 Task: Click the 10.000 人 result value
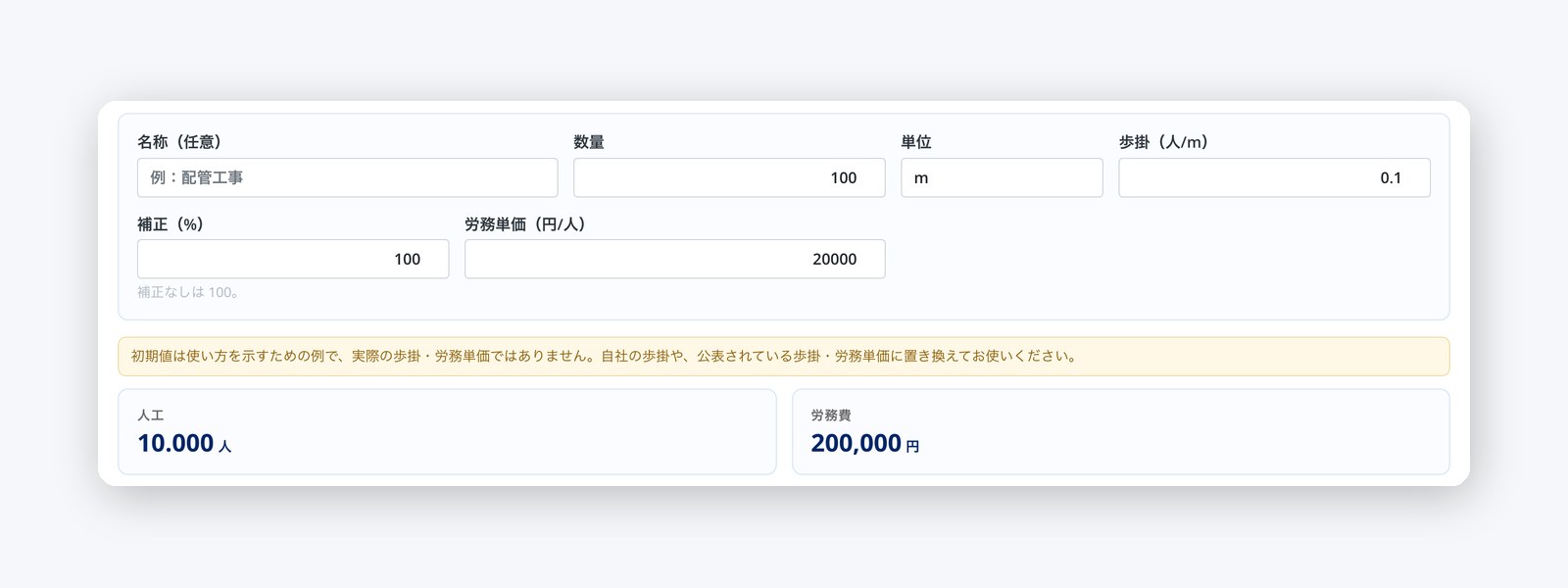(184, 444)
